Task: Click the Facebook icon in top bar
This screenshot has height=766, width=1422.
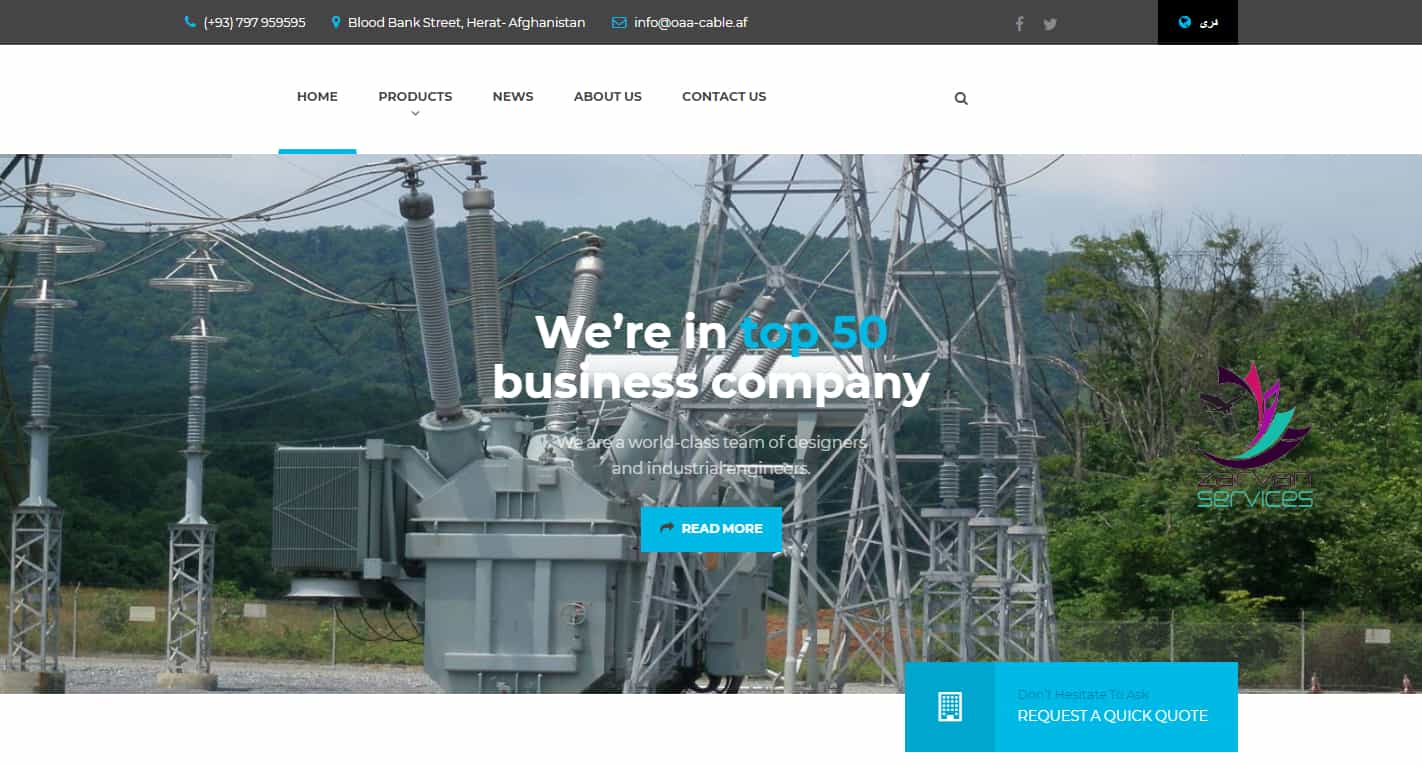Action: (1019, 24)
